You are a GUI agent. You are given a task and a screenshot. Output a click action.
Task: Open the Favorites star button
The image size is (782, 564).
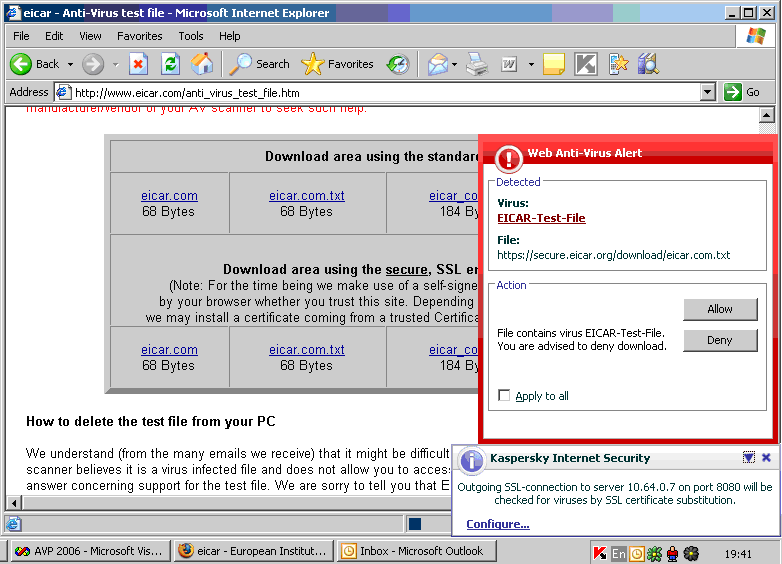coord(337,64)
